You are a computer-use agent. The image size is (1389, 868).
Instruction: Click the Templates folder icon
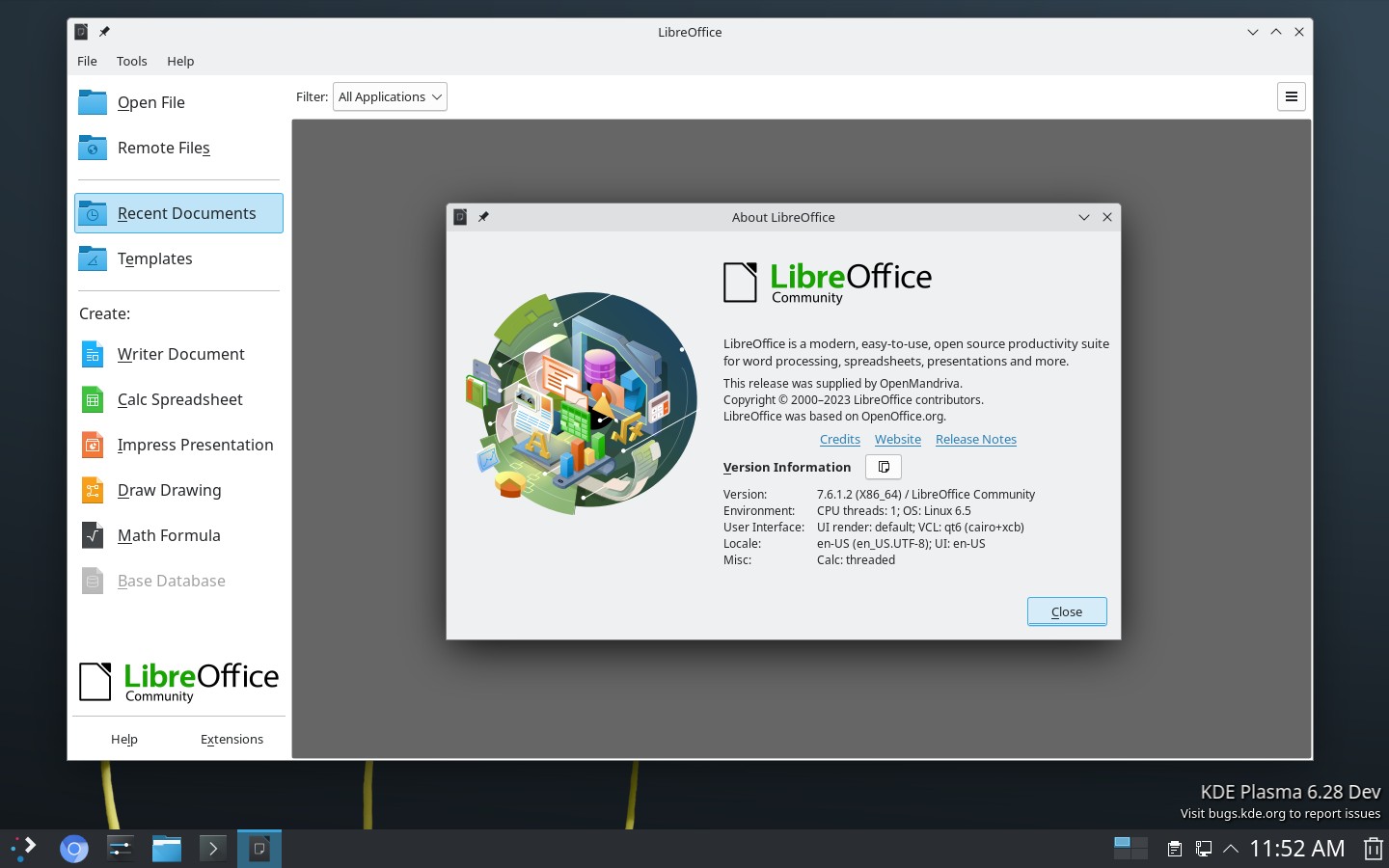[93, 258]
